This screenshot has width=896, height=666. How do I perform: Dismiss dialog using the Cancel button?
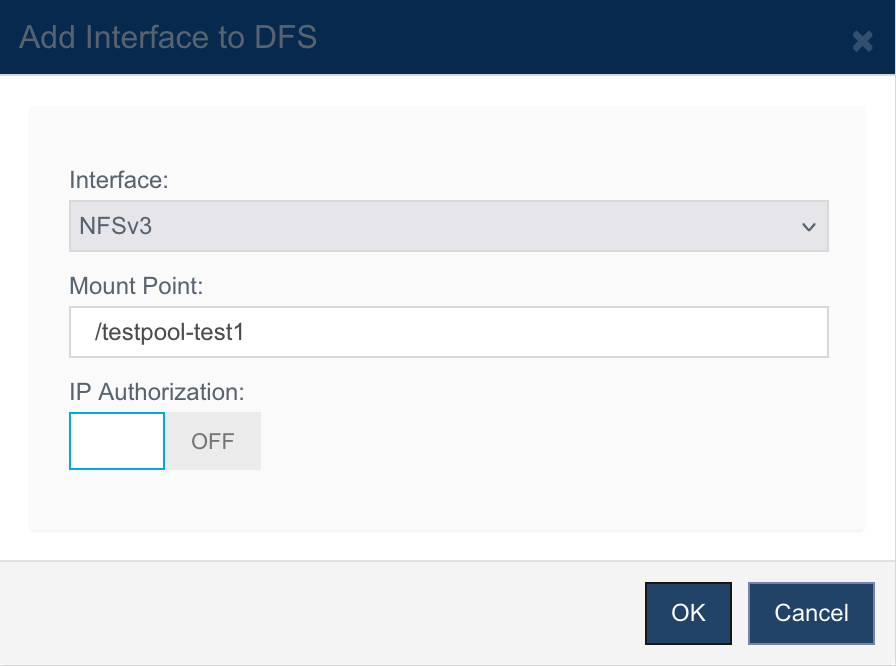tap(811, 613)
